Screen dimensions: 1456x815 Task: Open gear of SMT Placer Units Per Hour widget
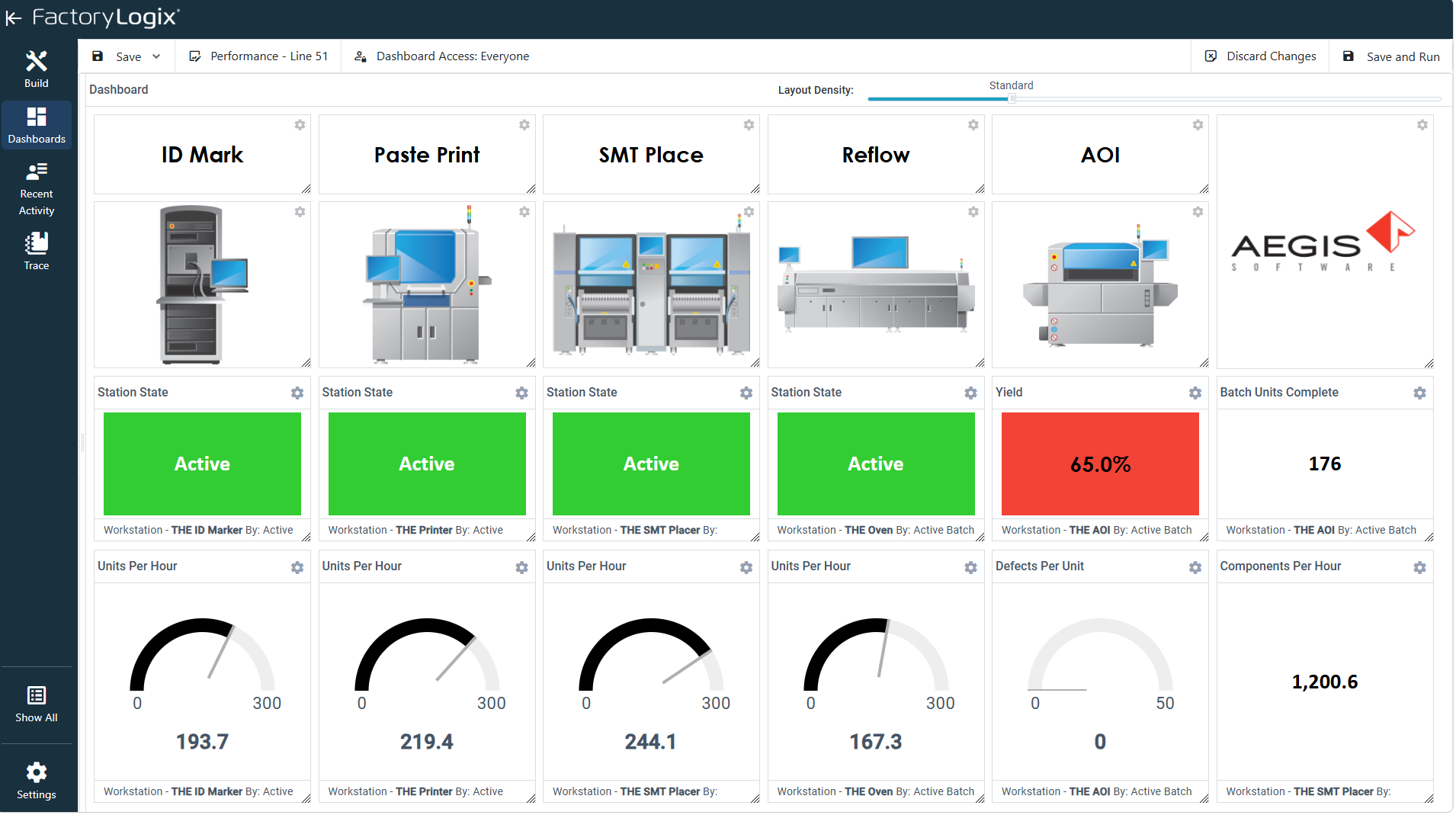tap(746, 568)
